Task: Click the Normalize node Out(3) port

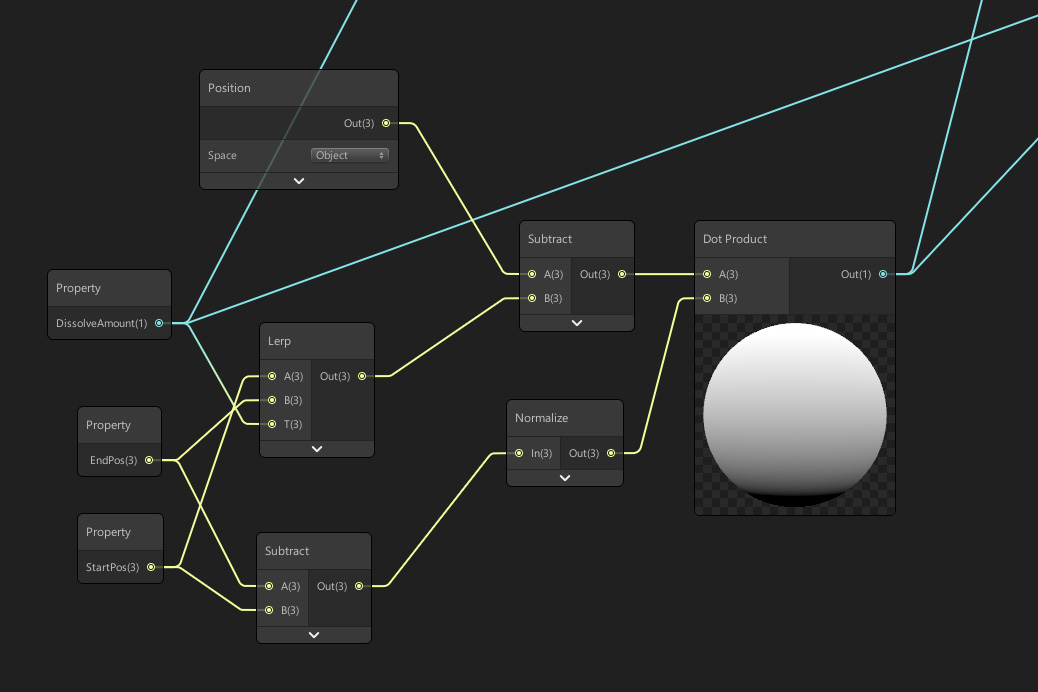Action: point(611,453)
